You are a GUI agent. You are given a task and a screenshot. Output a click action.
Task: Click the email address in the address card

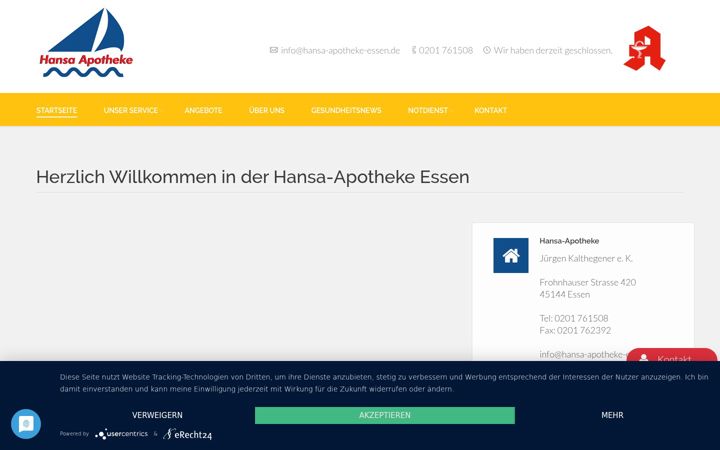click(583, 354)
